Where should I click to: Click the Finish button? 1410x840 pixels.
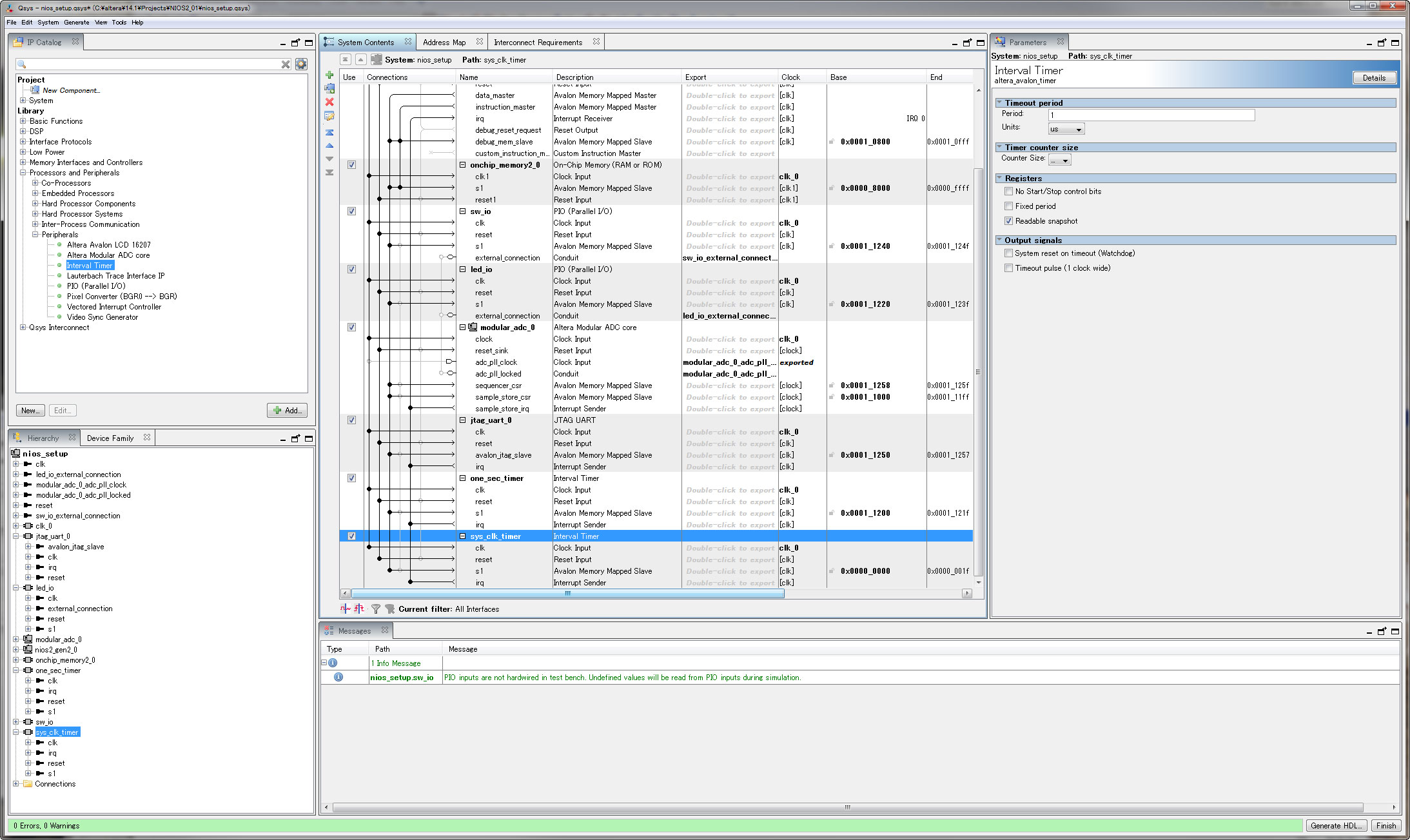(1386, 825)
